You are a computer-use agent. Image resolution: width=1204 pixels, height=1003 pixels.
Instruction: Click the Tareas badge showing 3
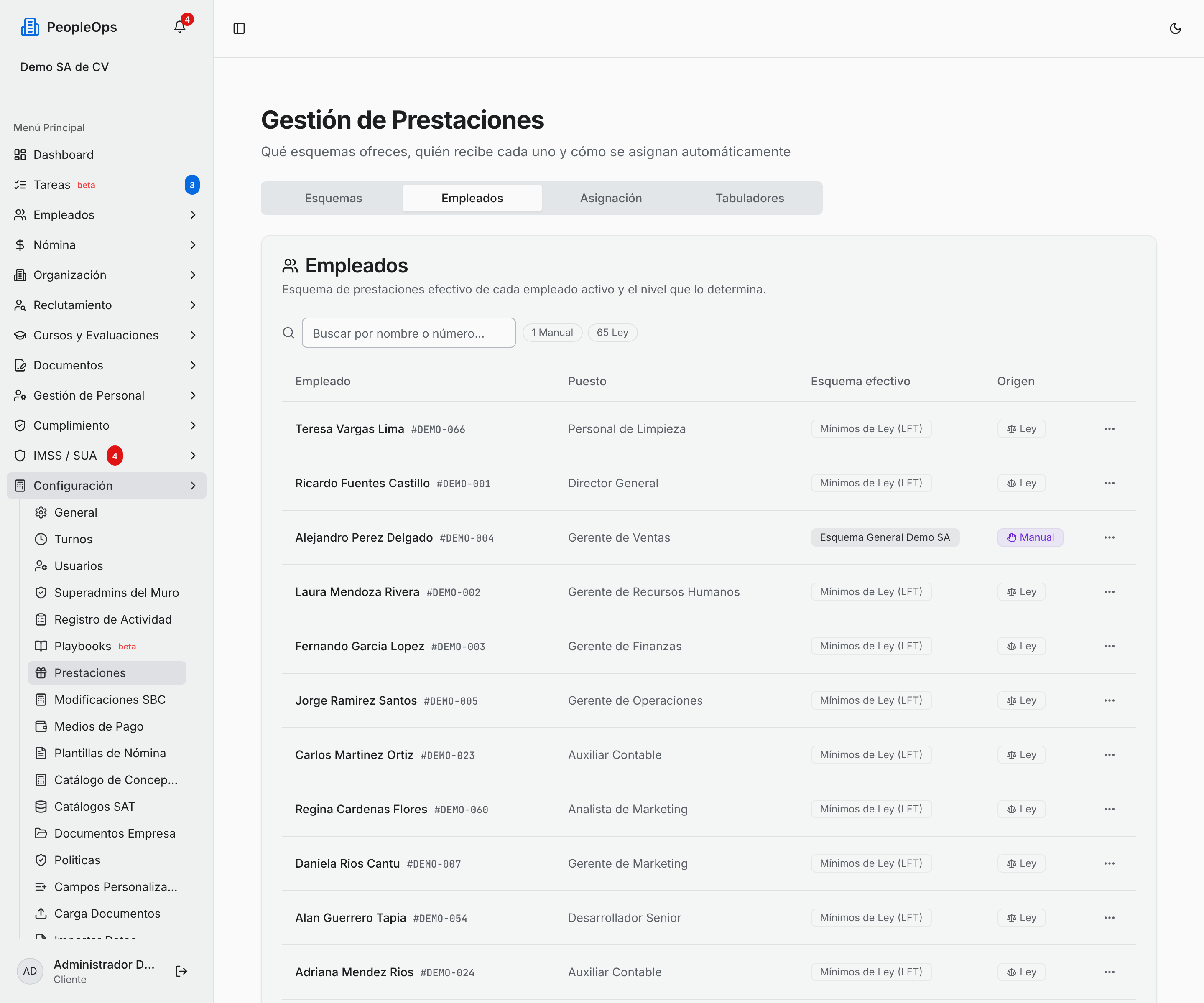(x=192, y=185)
